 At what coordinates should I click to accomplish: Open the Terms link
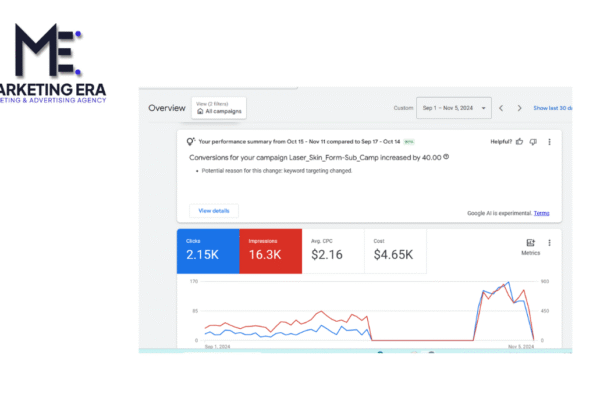pyautogui.click(x=541, y=213)
